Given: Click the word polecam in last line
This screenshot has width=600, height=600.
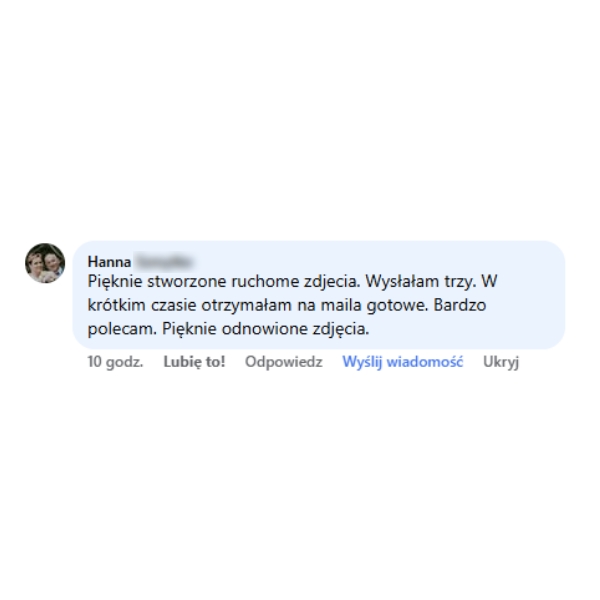Looking at the screenshot, I should (x=122, y=329).
